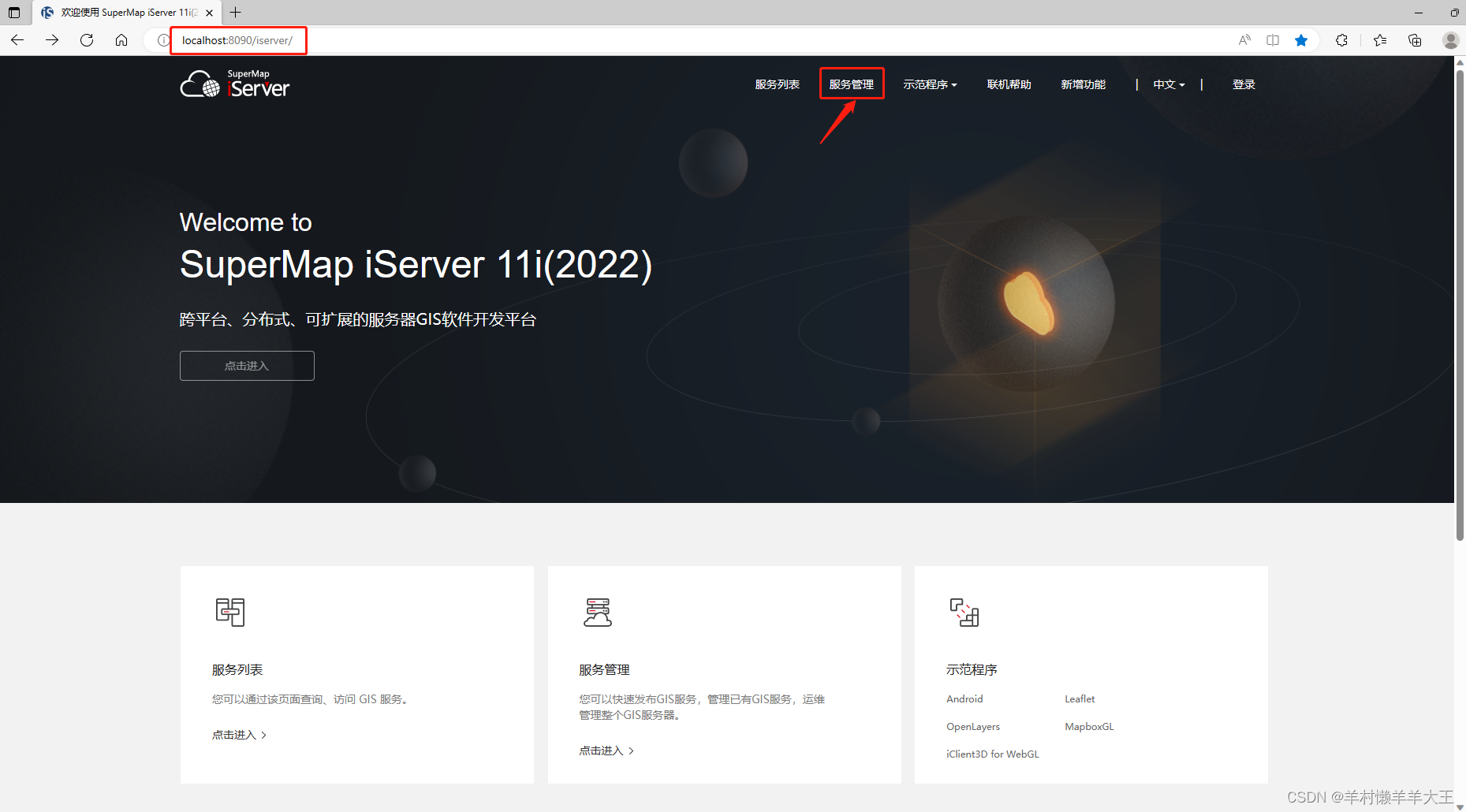Open 联机帮助 from the navigation bar

click(x=1009, y=84)
